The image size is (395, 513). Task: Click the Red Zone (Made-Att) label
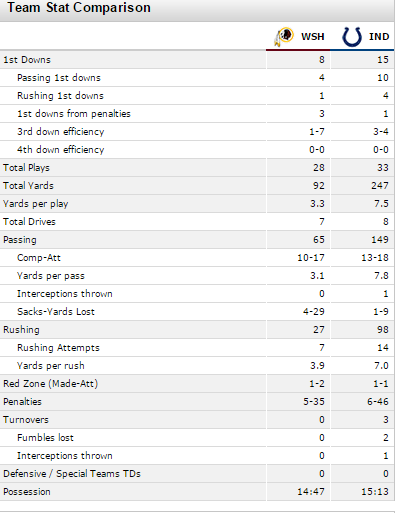pyautogui.click(x=51, y=384)
